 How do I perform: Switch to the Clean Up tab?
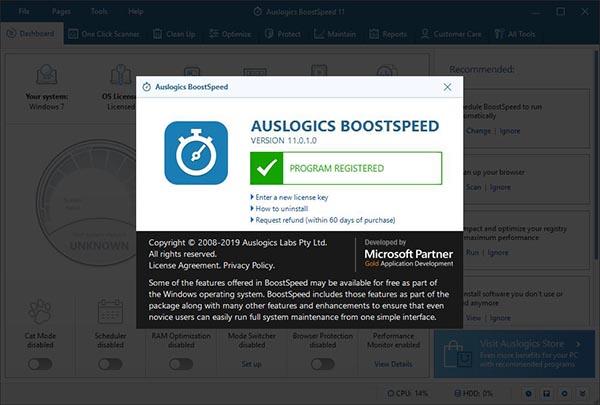[x=174, y=34]
